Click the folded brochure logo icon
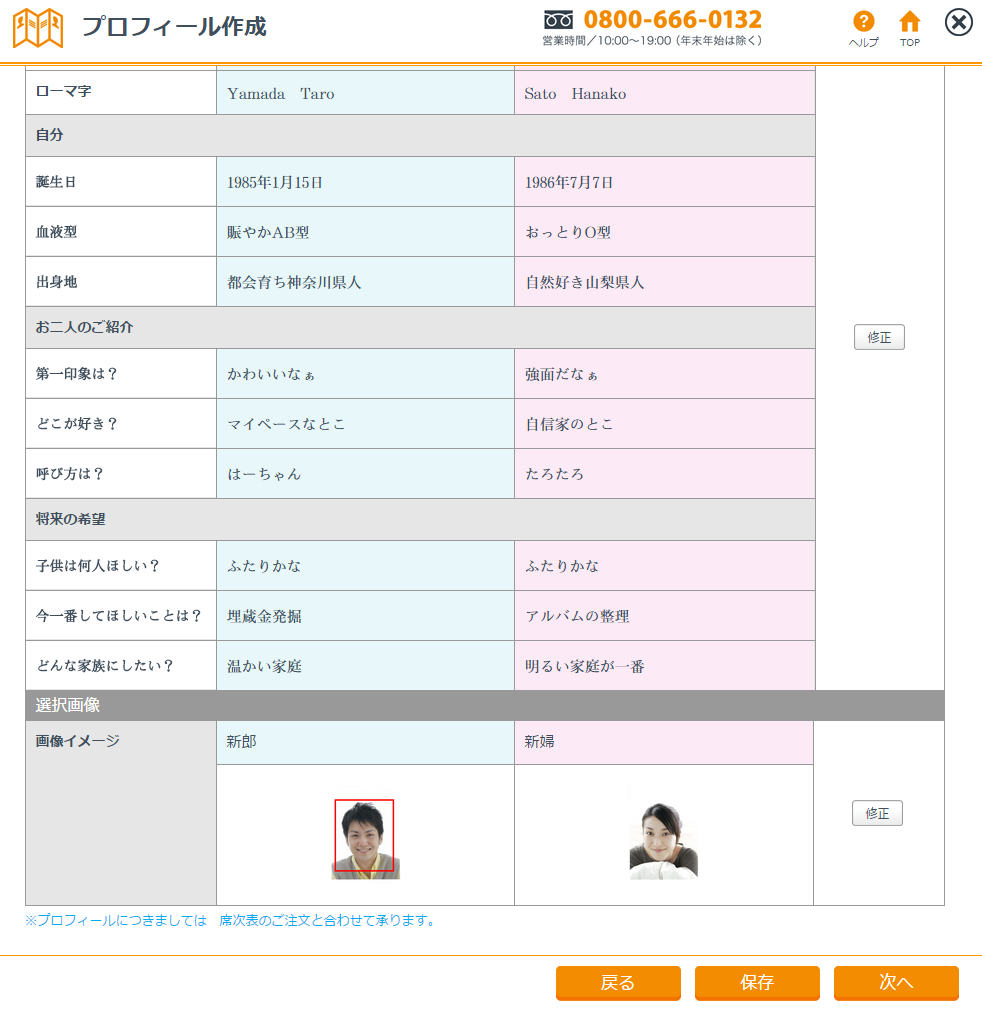982x1016 pixels. tap(37, 27)
